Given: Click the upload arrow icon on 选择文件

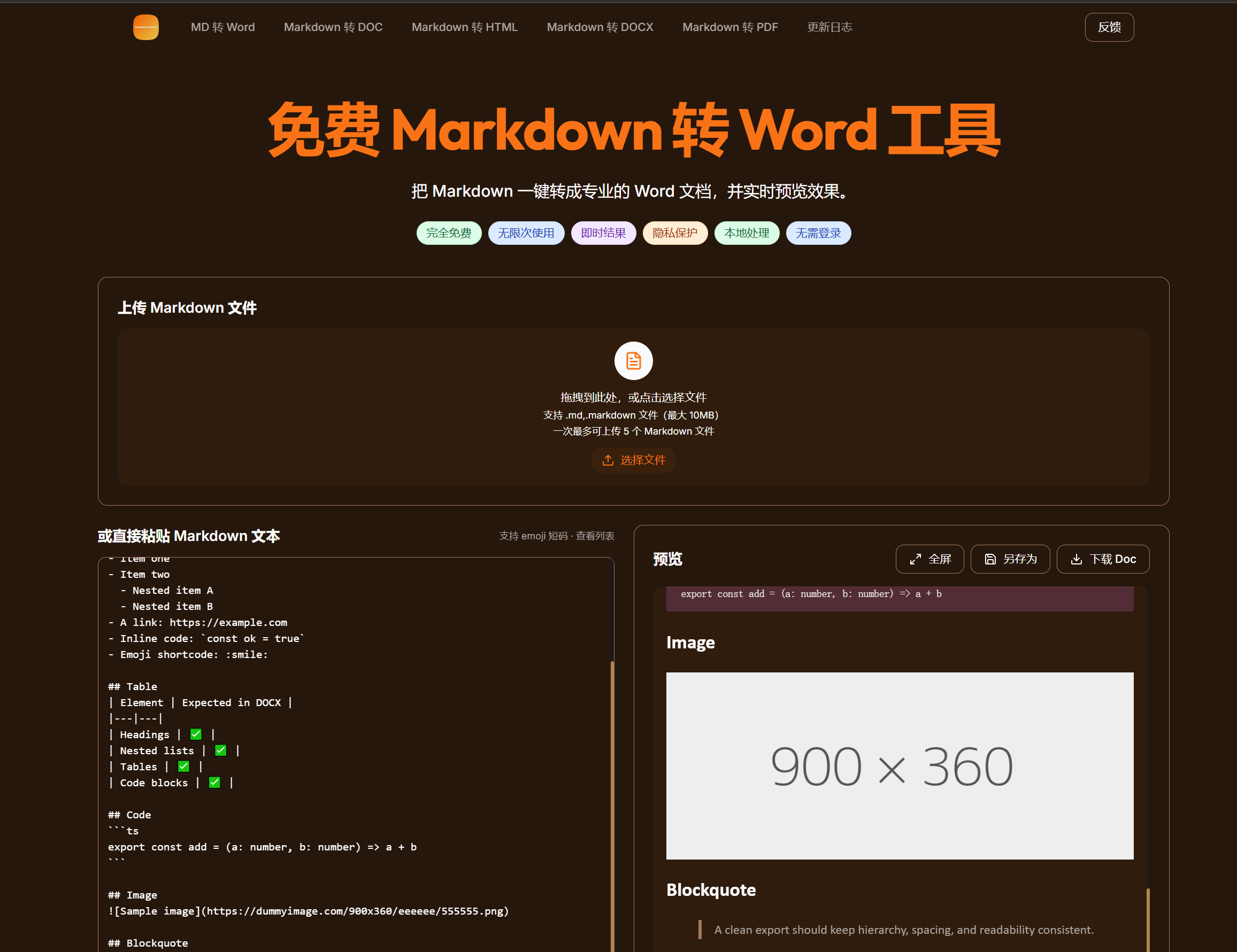Looking at the screenshot, I should pos(608,460).
